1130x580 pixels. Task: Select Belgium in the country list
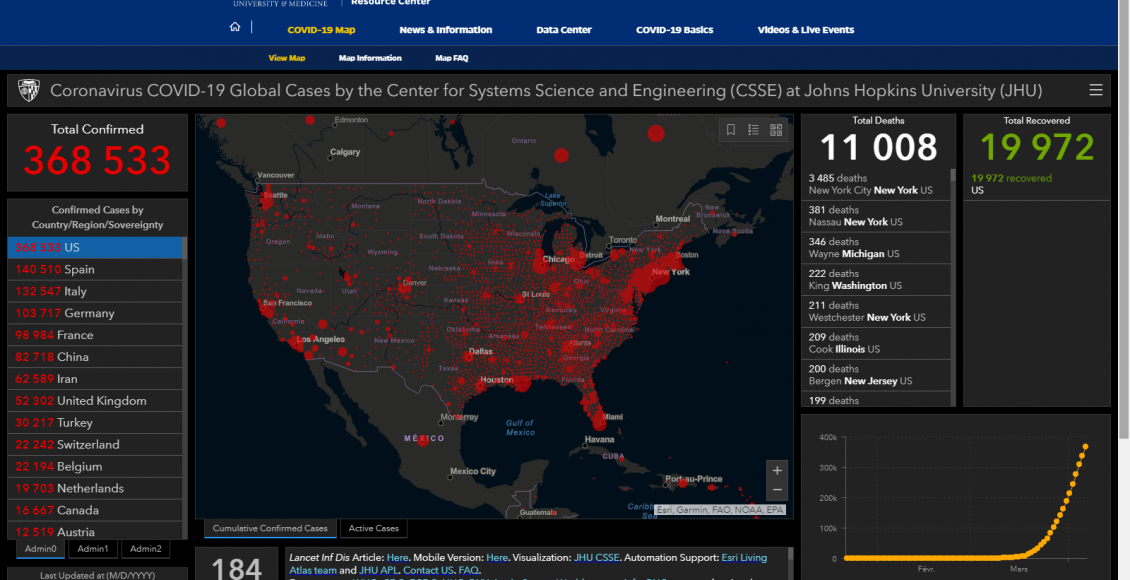click(x=95, y=467)
